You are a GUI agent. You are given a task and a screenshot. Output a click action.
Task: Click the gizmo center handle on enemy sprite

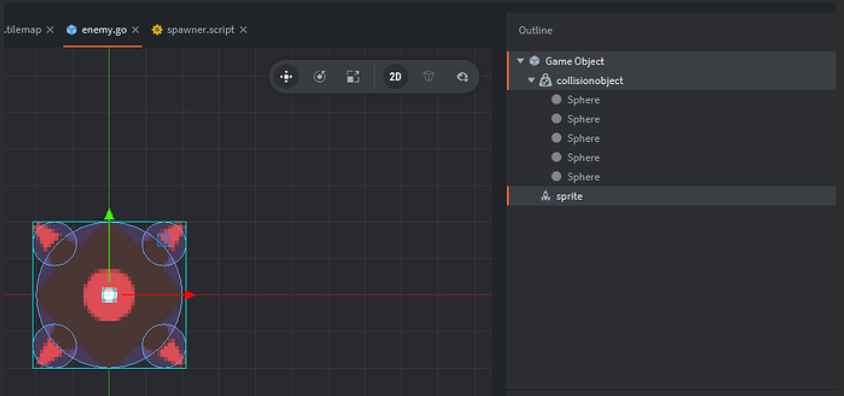109,295
